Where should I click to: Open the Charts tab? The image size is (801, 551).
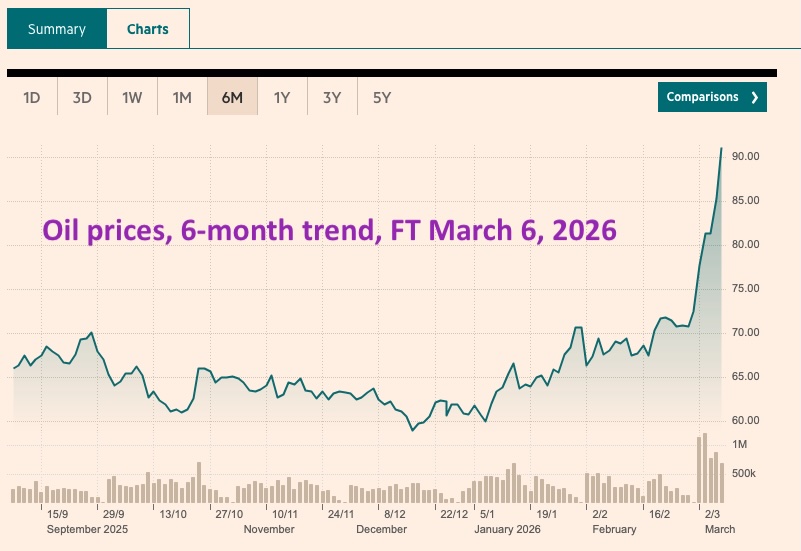click(x=147, y=29)
